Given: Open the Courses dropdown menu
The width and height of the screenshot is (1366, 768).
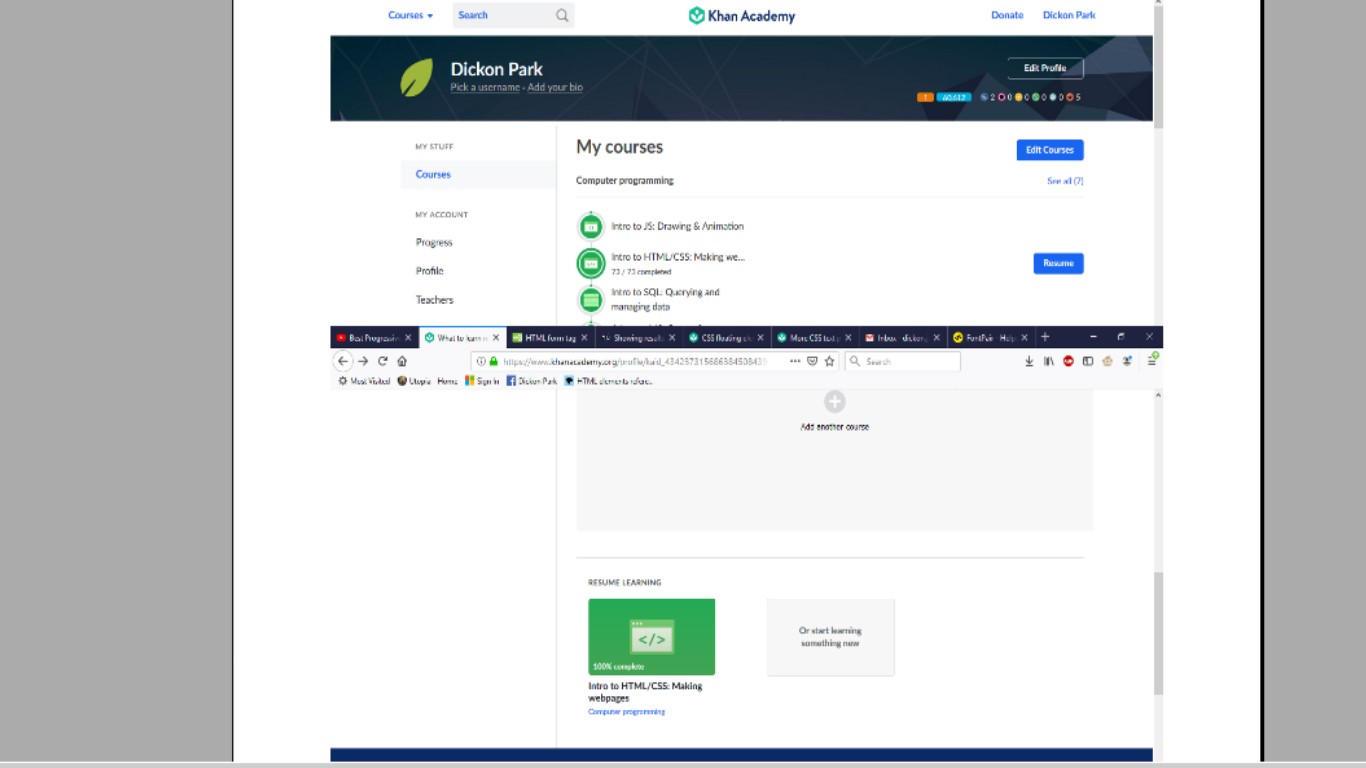Looking at the screenshot, I should pyautogui.click(x=410, y=15).
